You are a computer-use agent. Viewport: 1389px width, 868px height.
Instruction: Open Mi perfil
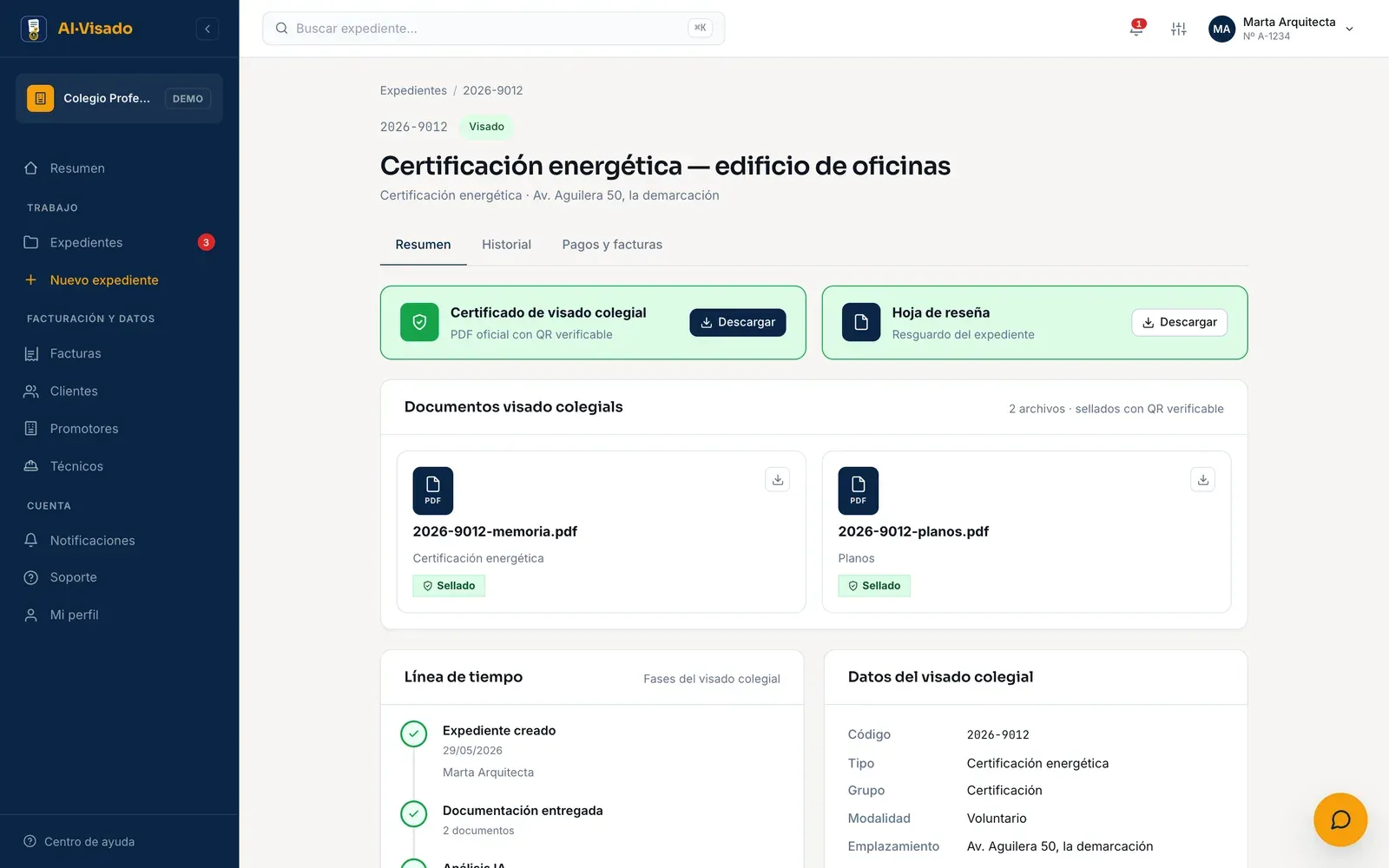pyautogui.click(x=119, y=615)
